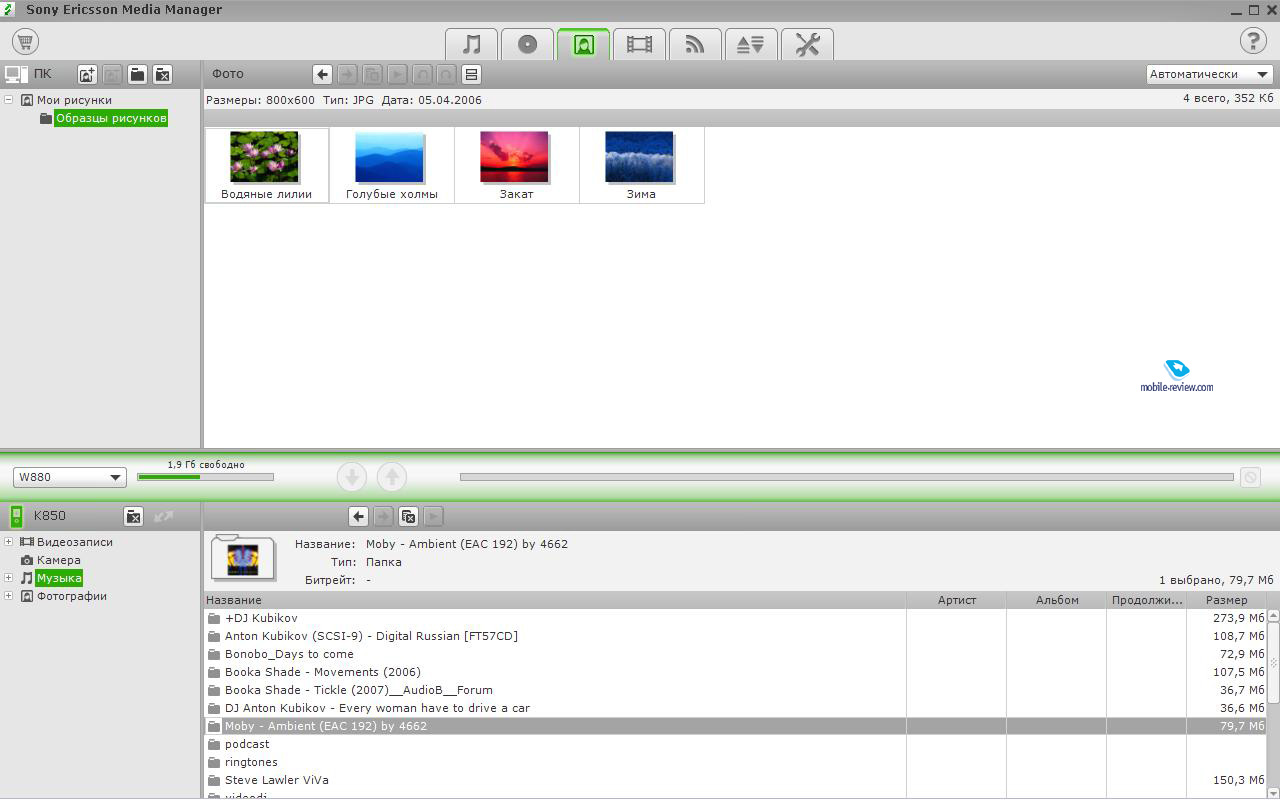
Task: Select the Зима photo thumbnail
Action: pyautogui.click(x=641, y=165)
